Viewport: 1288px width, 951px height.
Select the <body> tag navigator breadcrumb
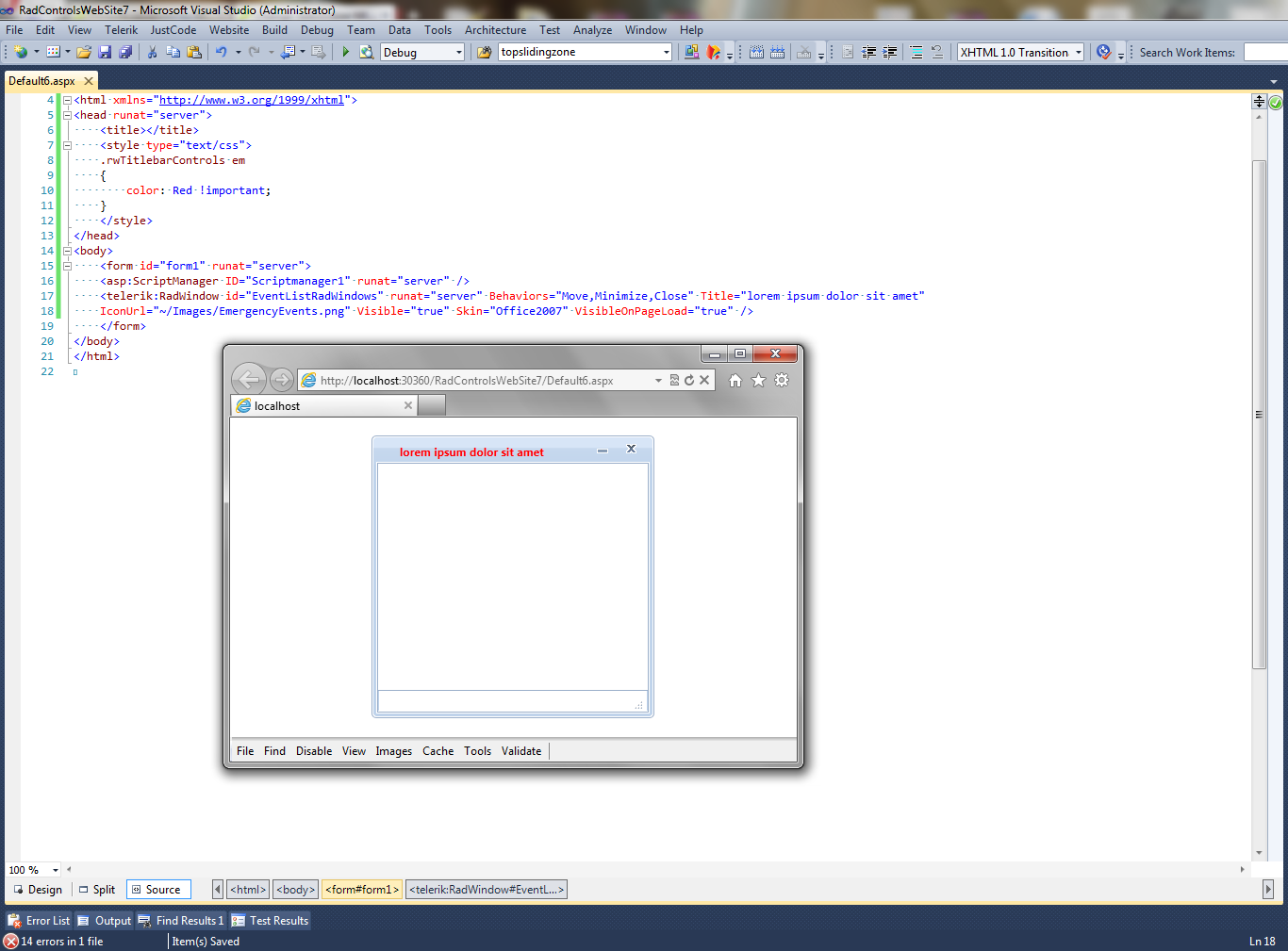tap(296, 889)
